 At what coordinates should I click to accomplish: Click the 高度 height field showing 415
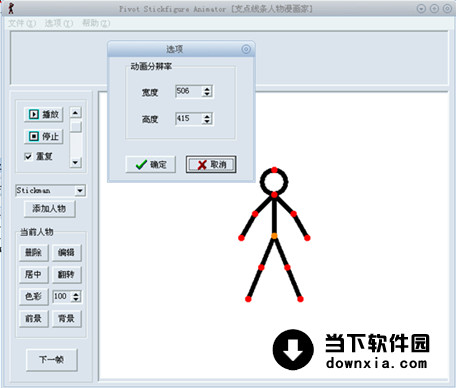pos(189,119)
